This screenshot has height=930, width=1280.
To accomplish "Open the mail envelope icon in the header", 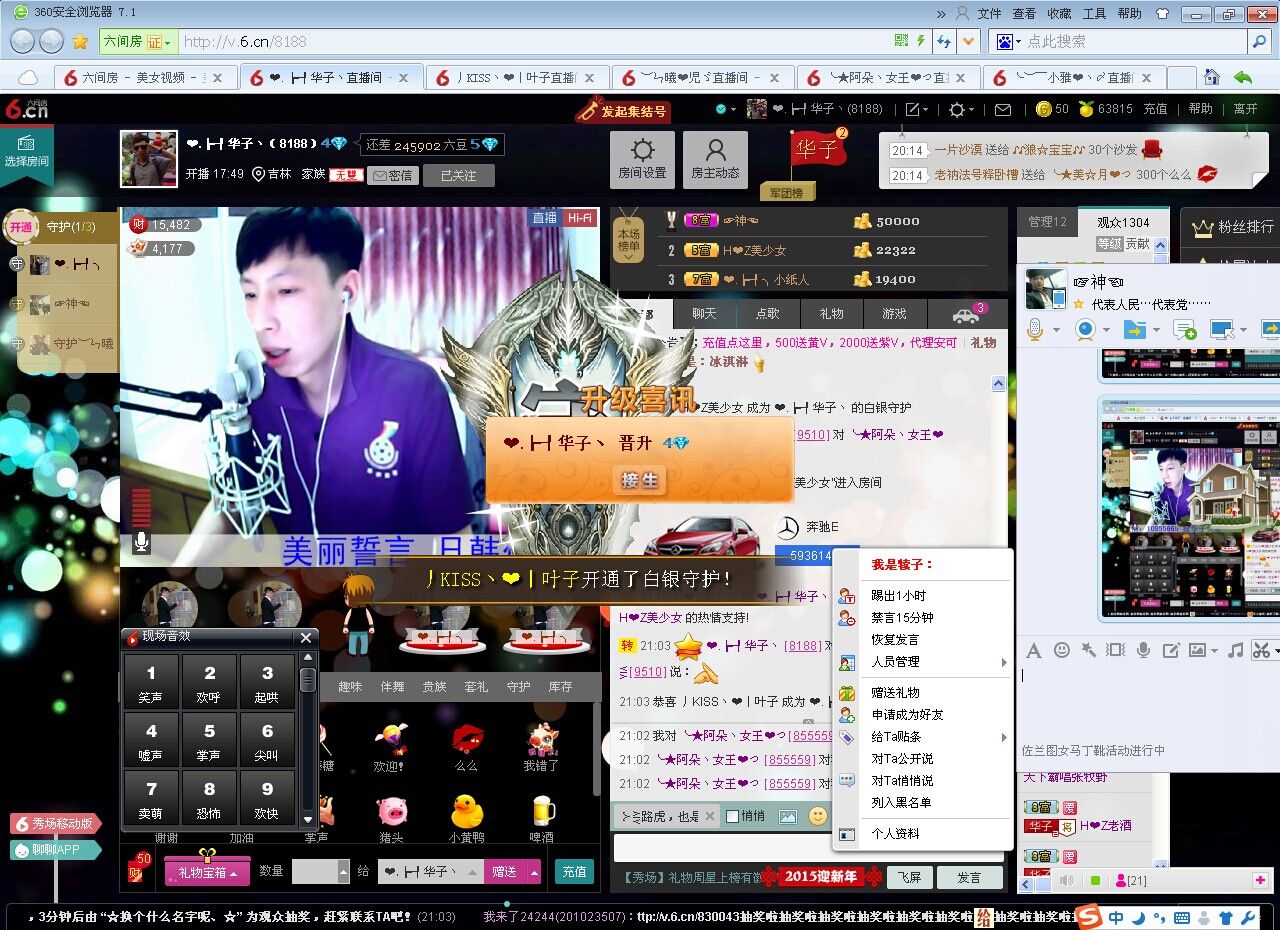I will point(1002,109).
